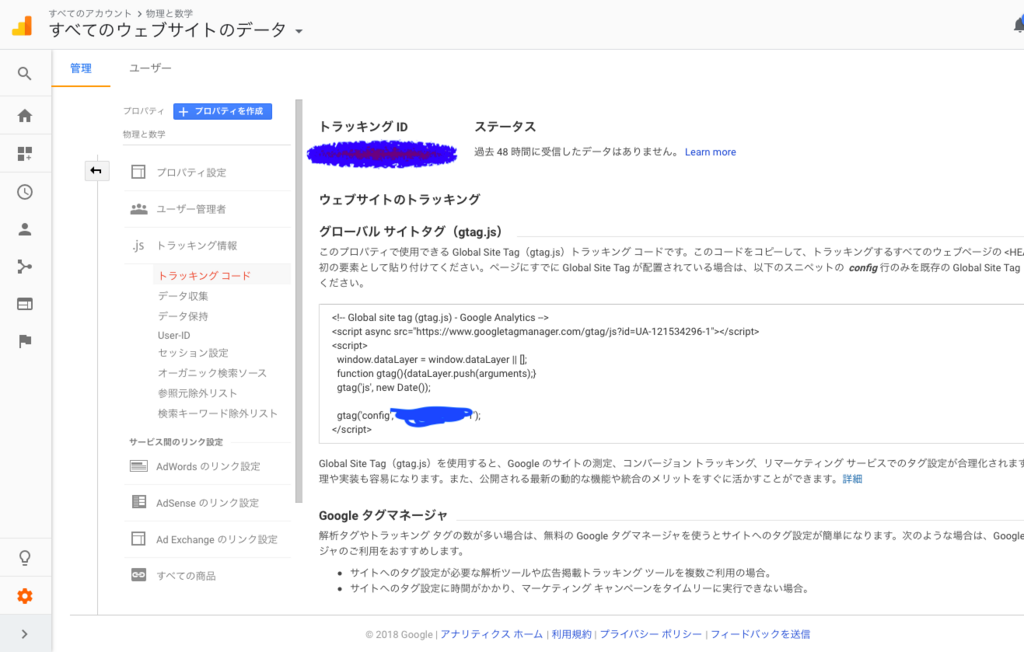Select データ保持
Screen dimensions: 1024x652
183,316
